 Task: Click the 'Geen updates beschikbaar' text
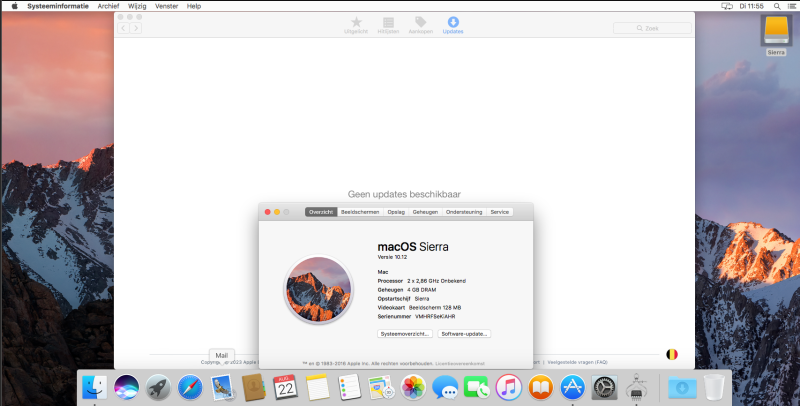404,194
